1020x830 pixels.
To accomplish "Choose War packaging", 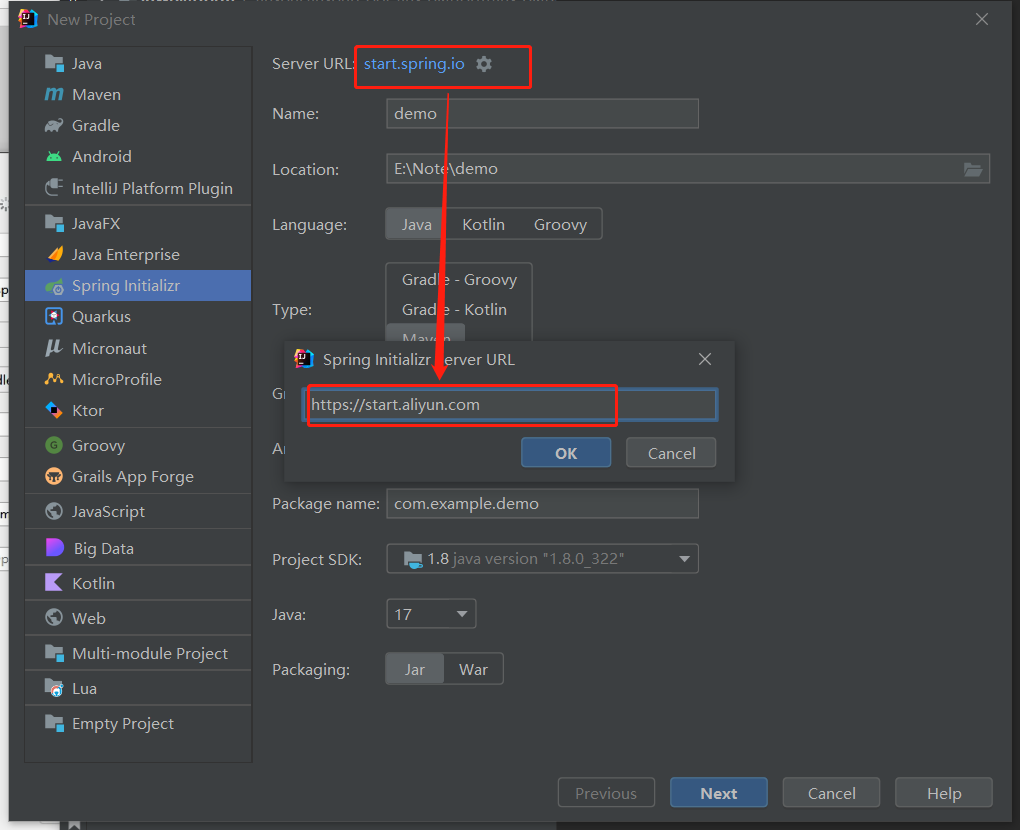I will pos(473,669).
